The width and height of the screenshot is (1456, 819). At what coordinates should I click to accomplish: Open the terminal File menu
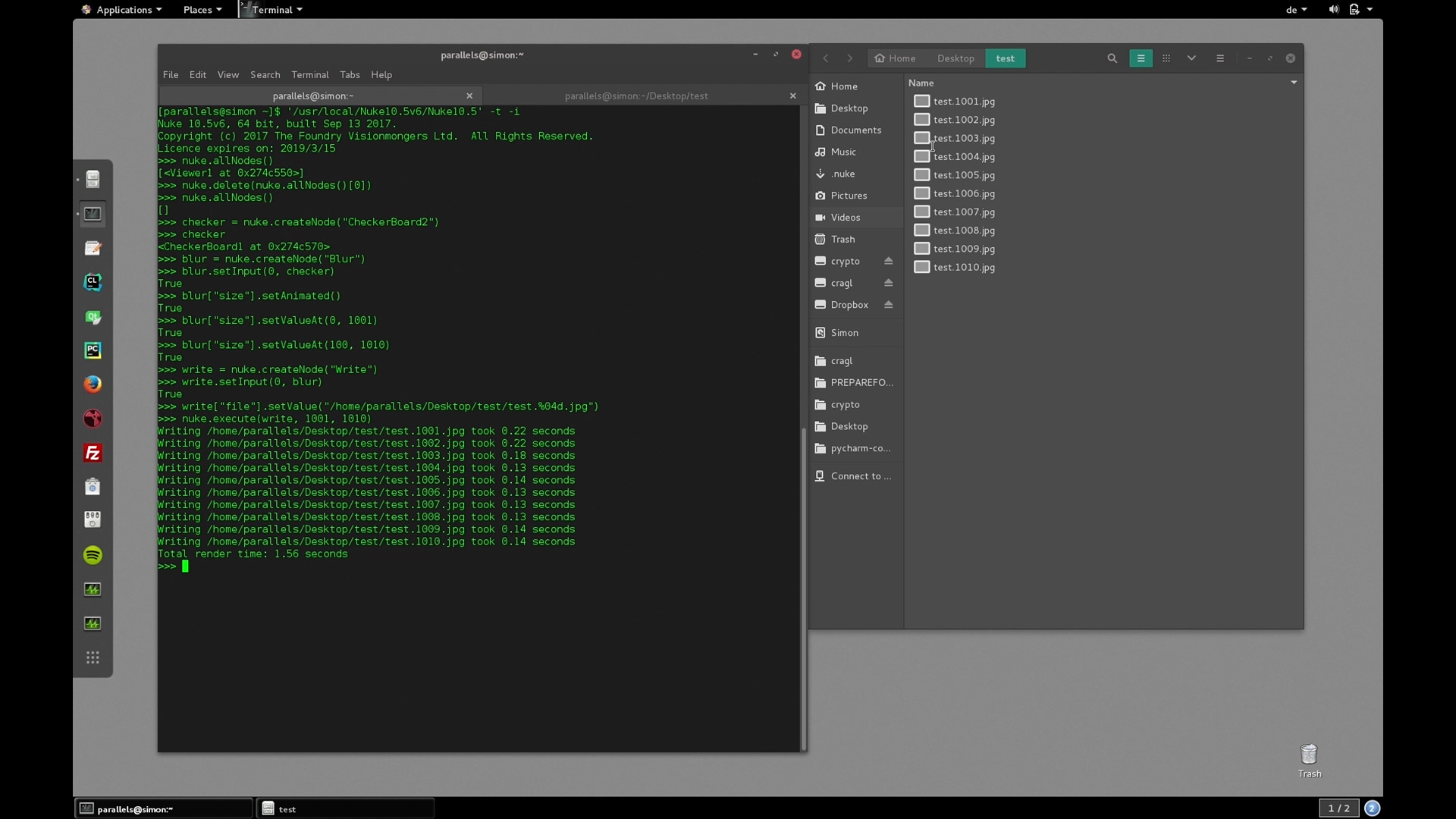[x=171, y=74]
